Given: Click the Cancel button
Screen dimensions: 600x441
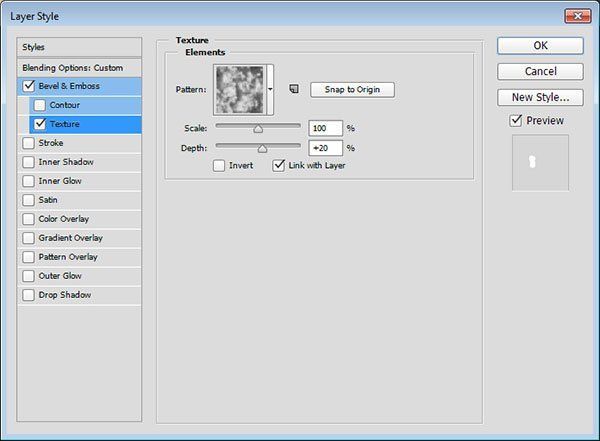Looking at the screenshot, I should pos(540,71).
